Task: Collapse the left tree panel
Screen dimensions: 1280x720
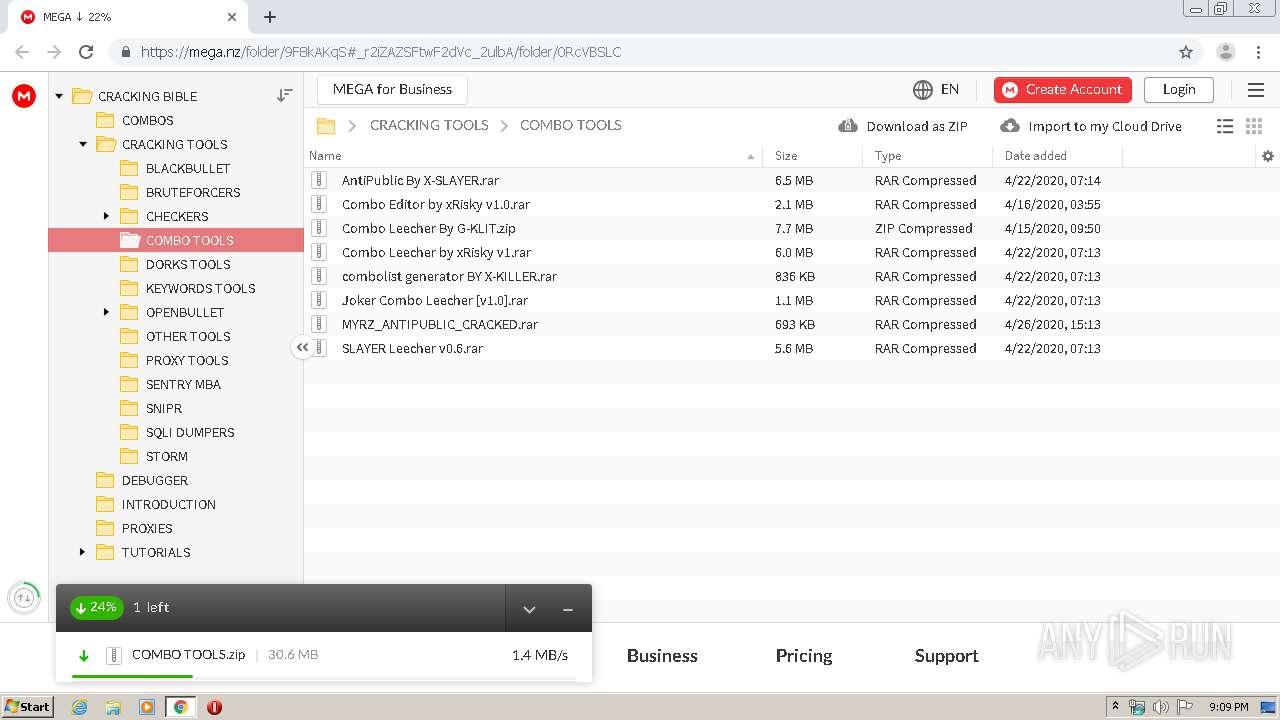Action: point(302,347)
